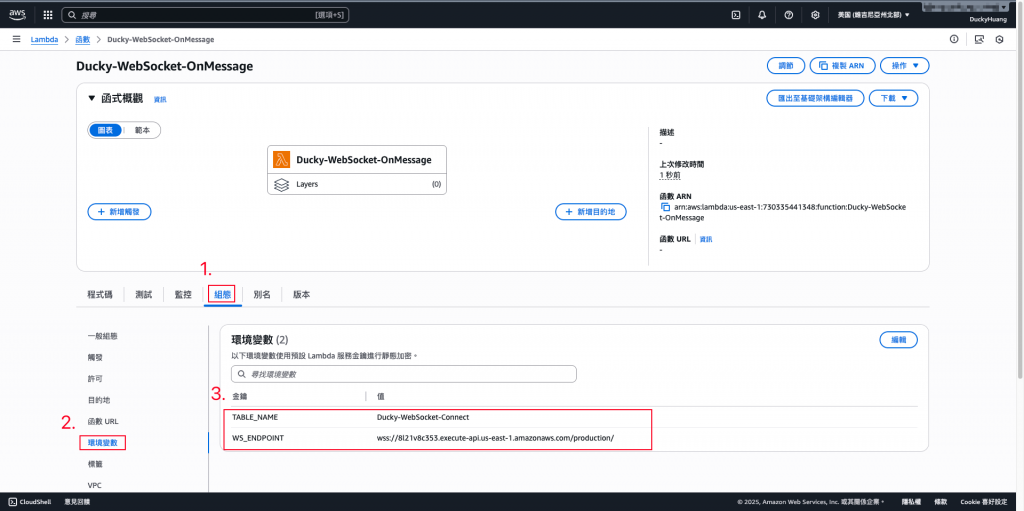
Task: Focus the AWS top search bar
Action: 205,14
